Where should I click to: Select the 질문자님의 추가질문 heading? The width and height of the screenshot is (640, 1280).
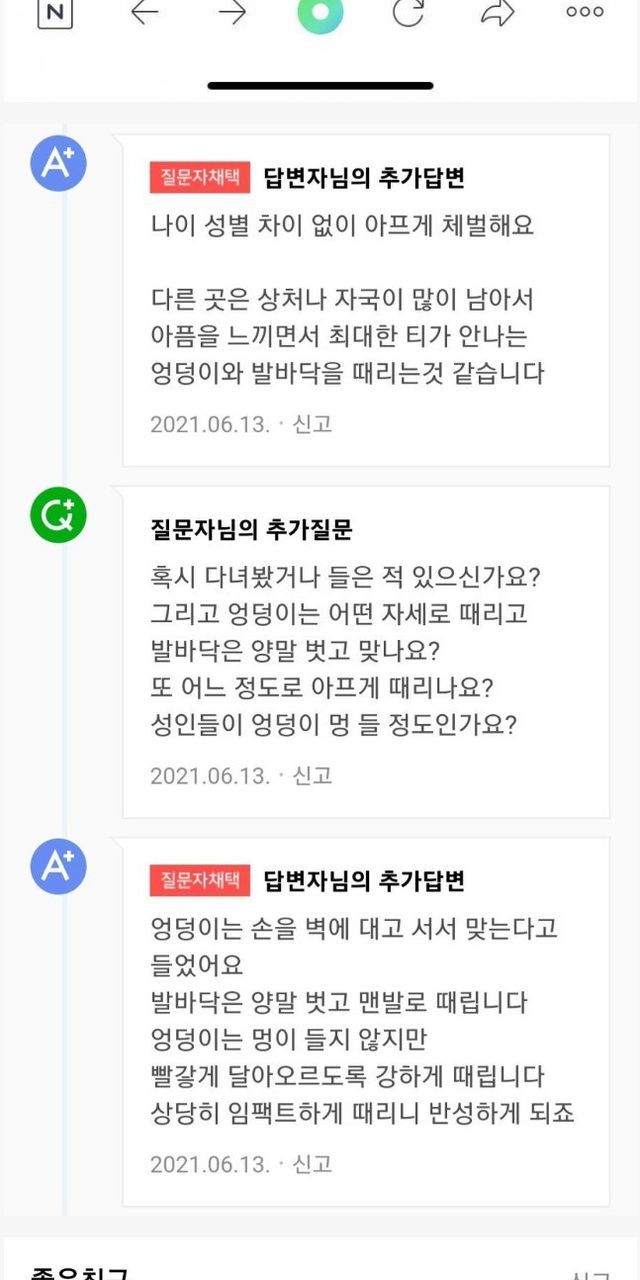(x=250, y=529)
